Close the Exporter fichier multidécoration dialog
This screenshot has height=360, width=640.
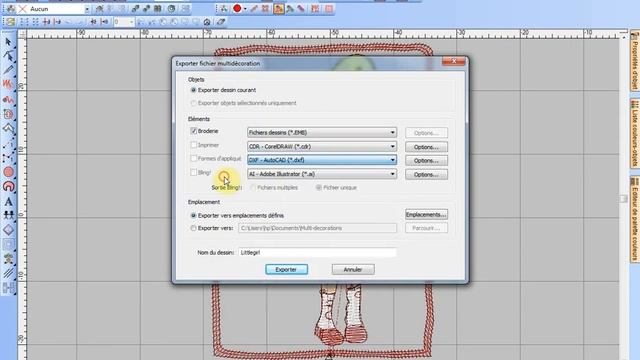point(453,61)
